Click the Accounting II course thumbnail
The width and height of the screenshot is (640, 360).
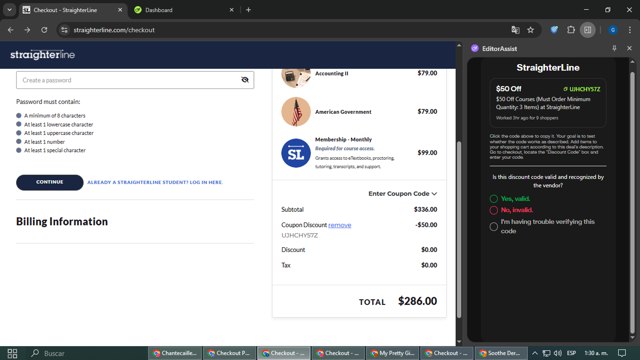296,78
